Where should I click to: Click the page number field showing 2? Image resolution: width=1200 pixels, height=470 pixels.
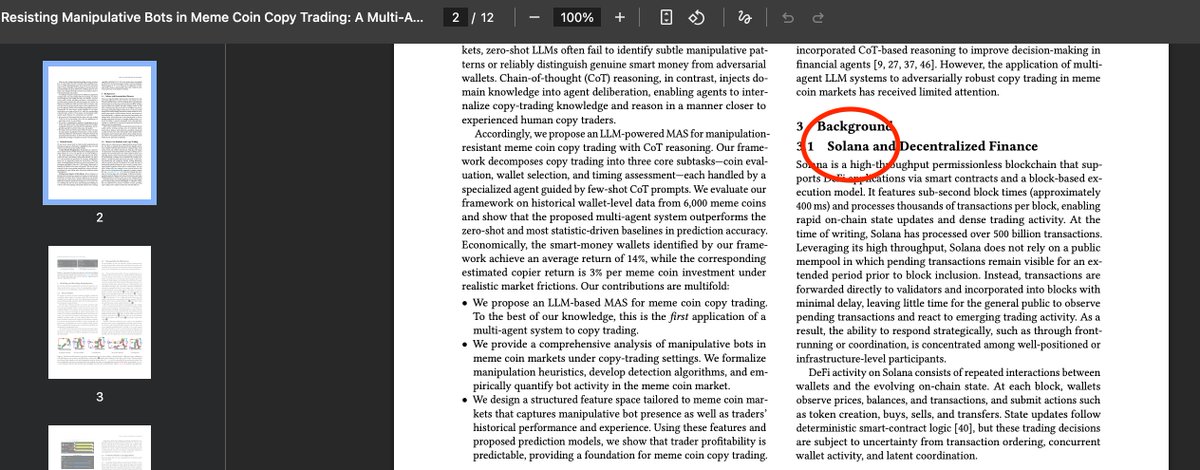tap(456, 18)
